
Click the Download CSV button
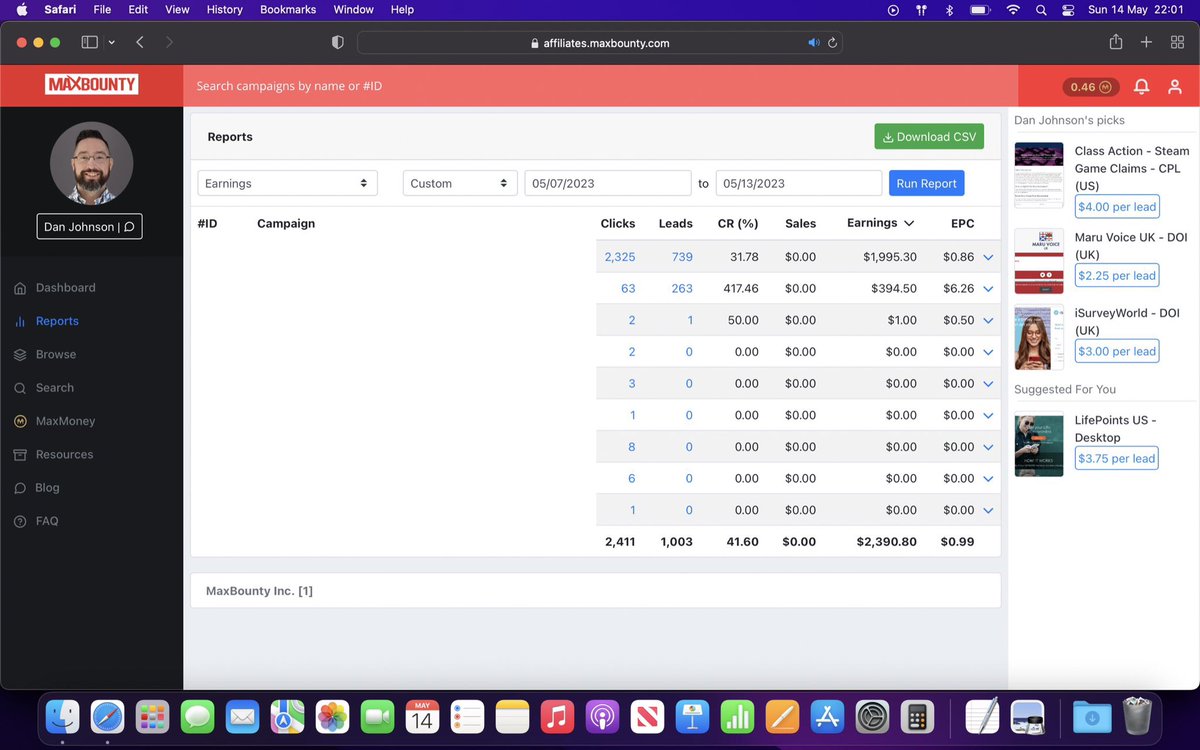(929, 137)
